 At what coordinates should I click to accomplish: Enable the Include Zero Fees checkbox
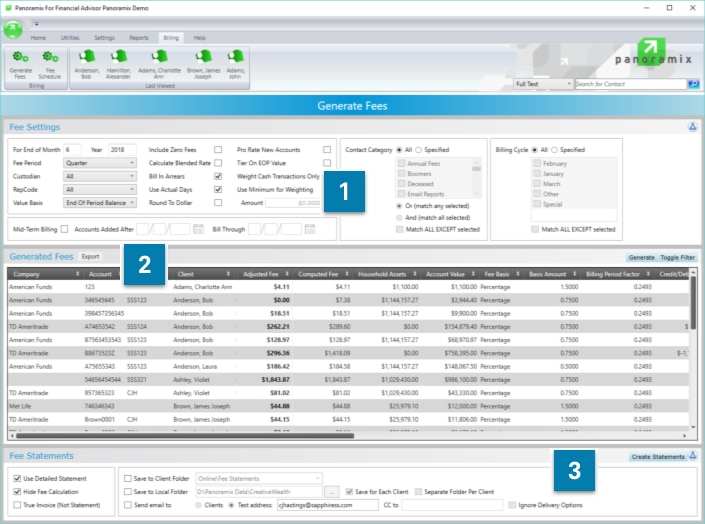pos(218,150)
